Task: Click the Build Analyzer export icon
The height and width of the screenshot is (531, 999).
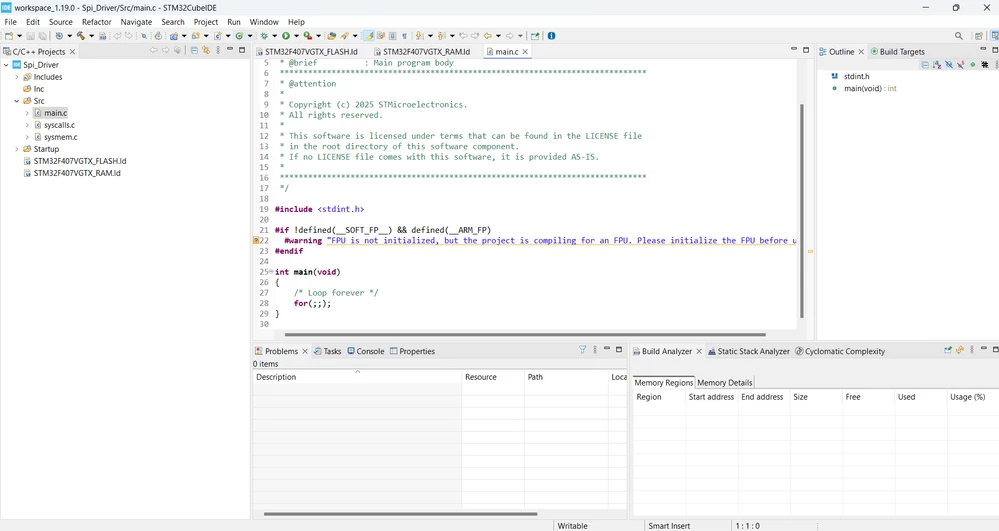Action: [x=948, y=350]
